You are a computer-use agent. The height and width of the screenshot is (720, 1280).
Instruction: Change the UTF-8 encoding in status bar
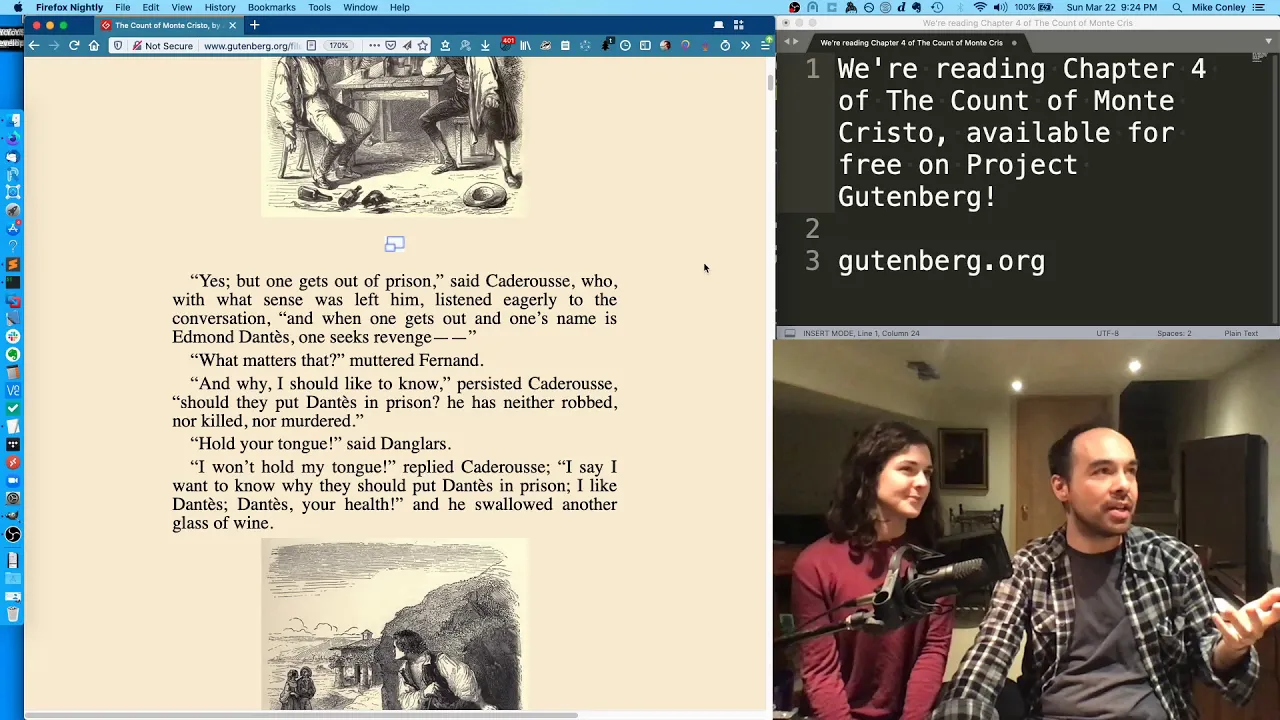coord(1107,333)
